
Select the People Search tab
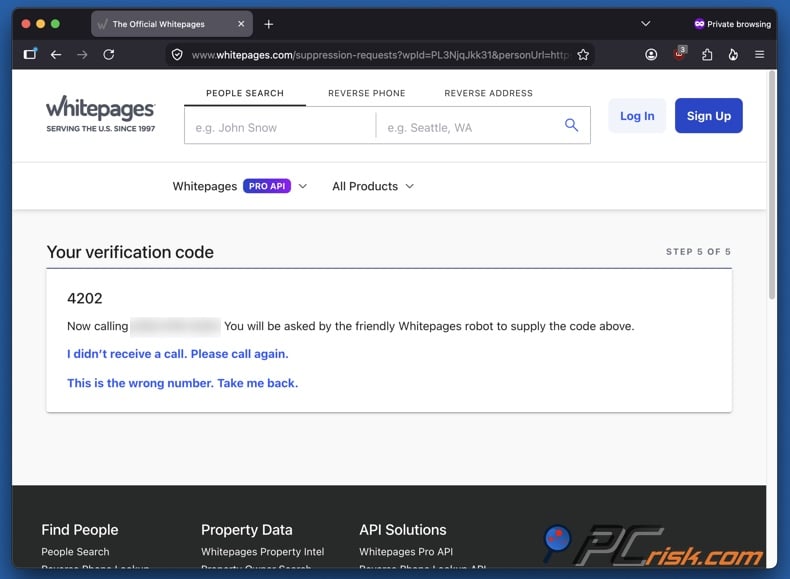coord(245,93)
